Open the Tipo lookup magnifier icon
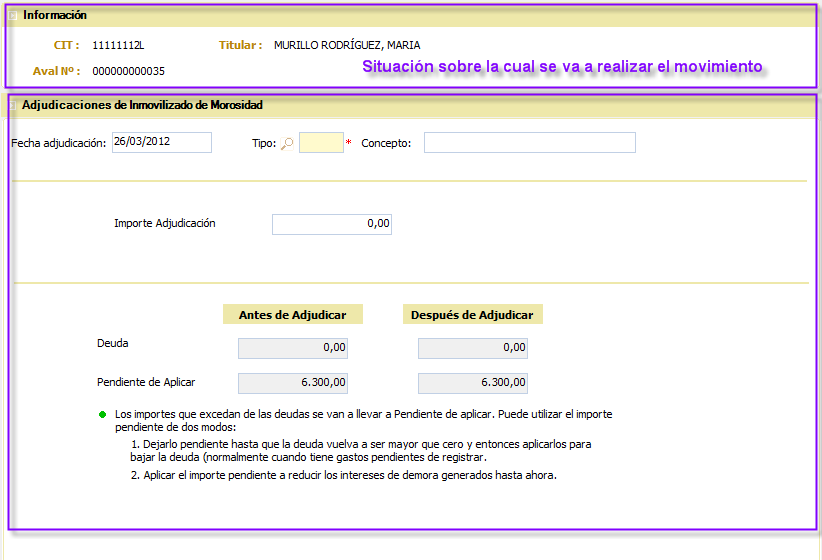 [x=287, y=143]
